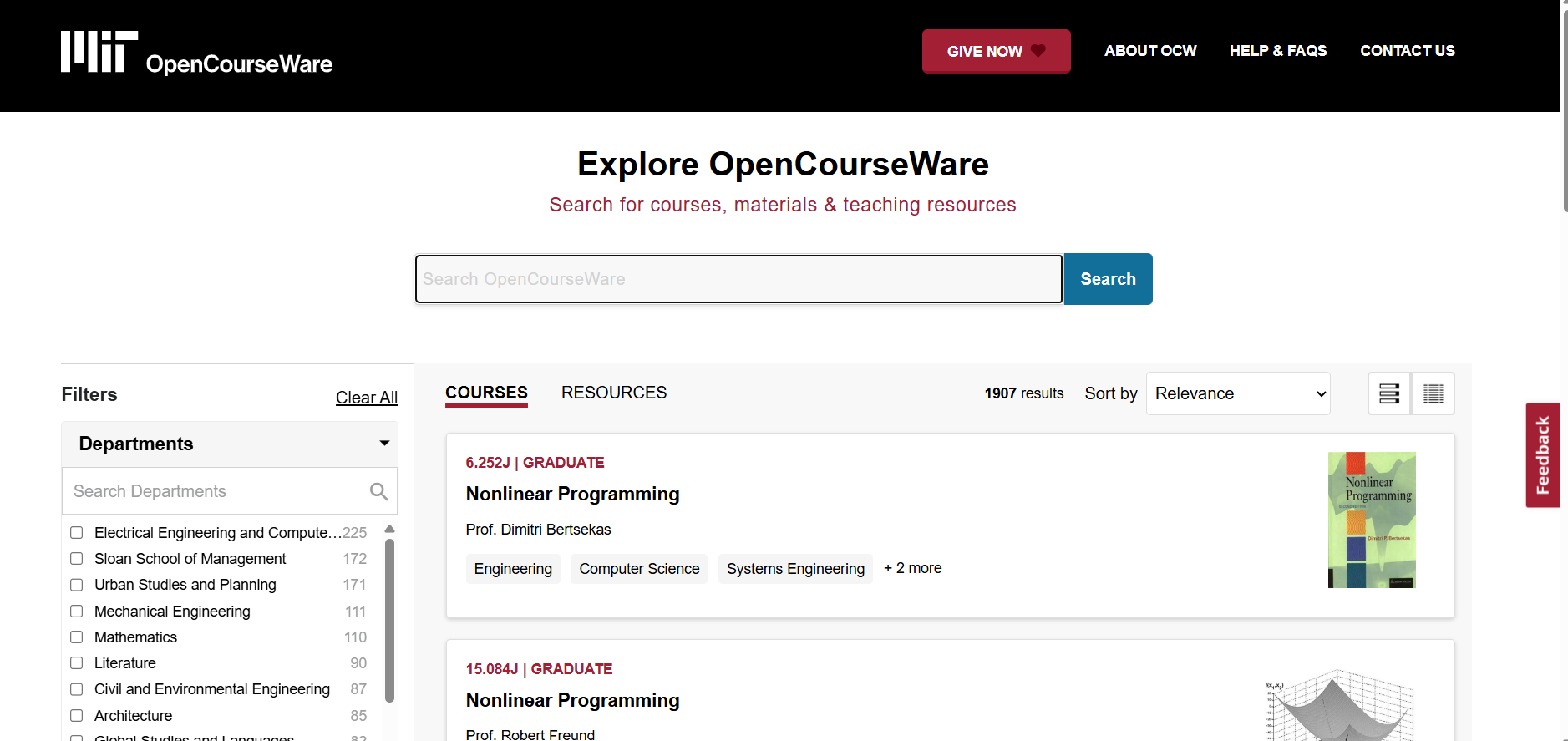
Task: Click the Explore OpenCourseWare heading
Action: (x=783, y=164)
